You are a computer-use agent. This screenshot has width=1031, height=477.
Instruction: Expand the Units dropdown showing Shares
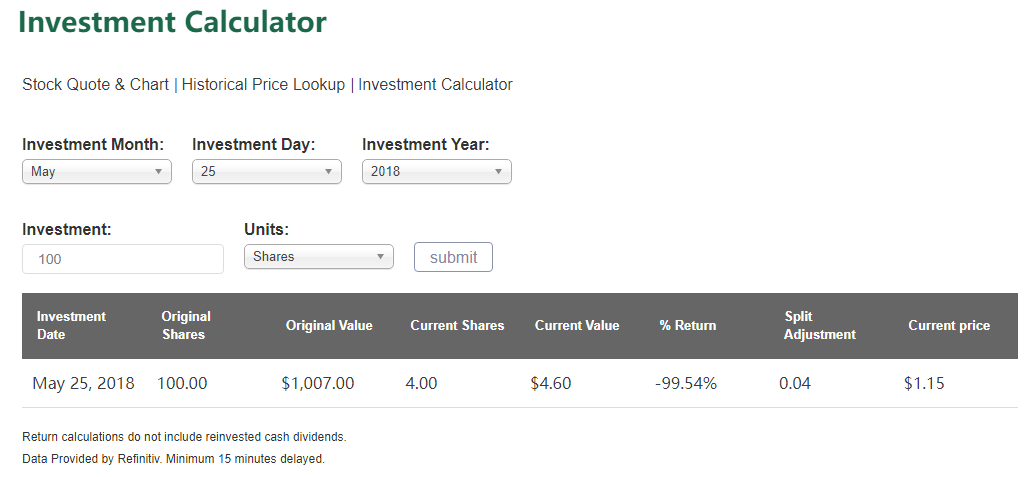click(319, 257)
